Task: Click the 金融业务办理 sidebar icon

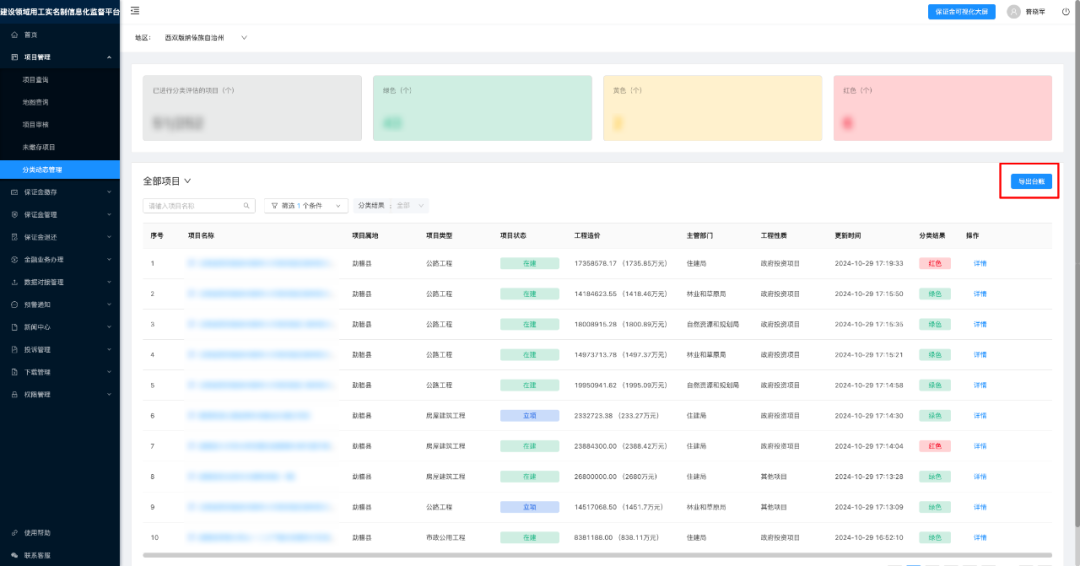Action: 14,260
